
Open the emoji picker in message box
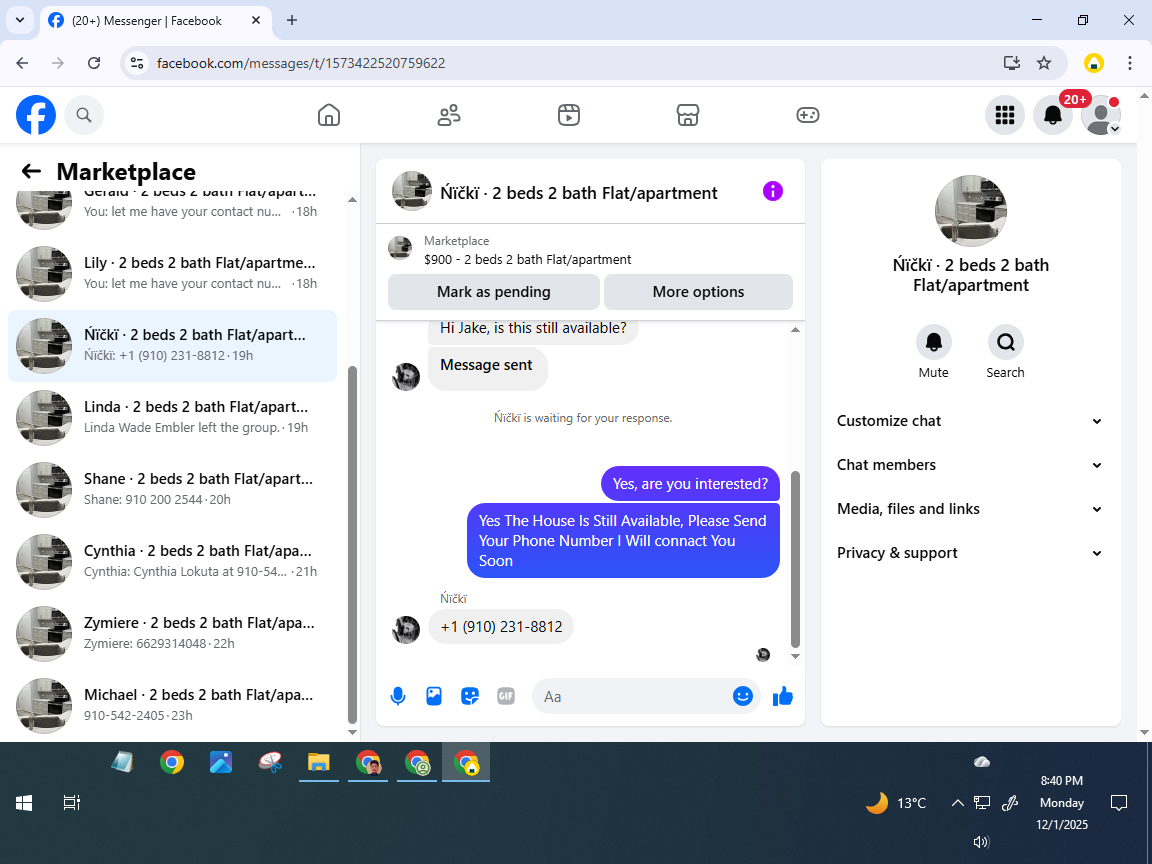pyautogui.click(x=743, y=696)
